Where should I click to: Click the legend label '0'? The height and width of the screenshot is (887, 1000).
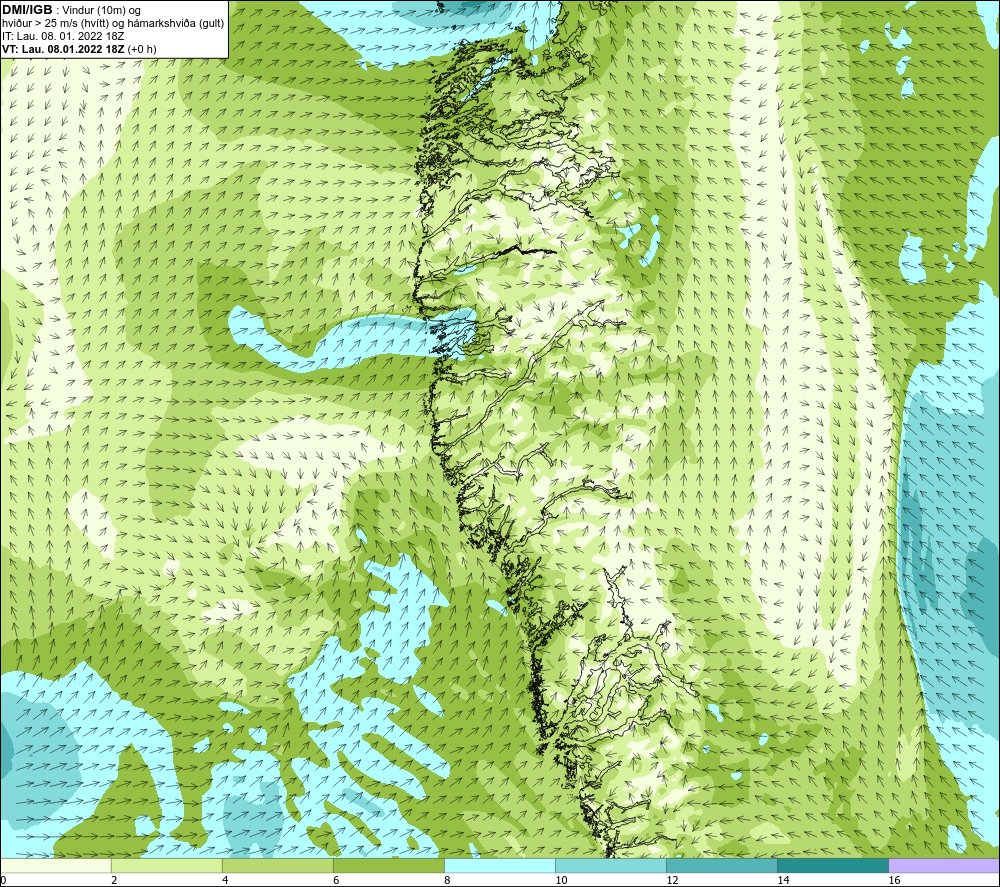pos(3,881)
